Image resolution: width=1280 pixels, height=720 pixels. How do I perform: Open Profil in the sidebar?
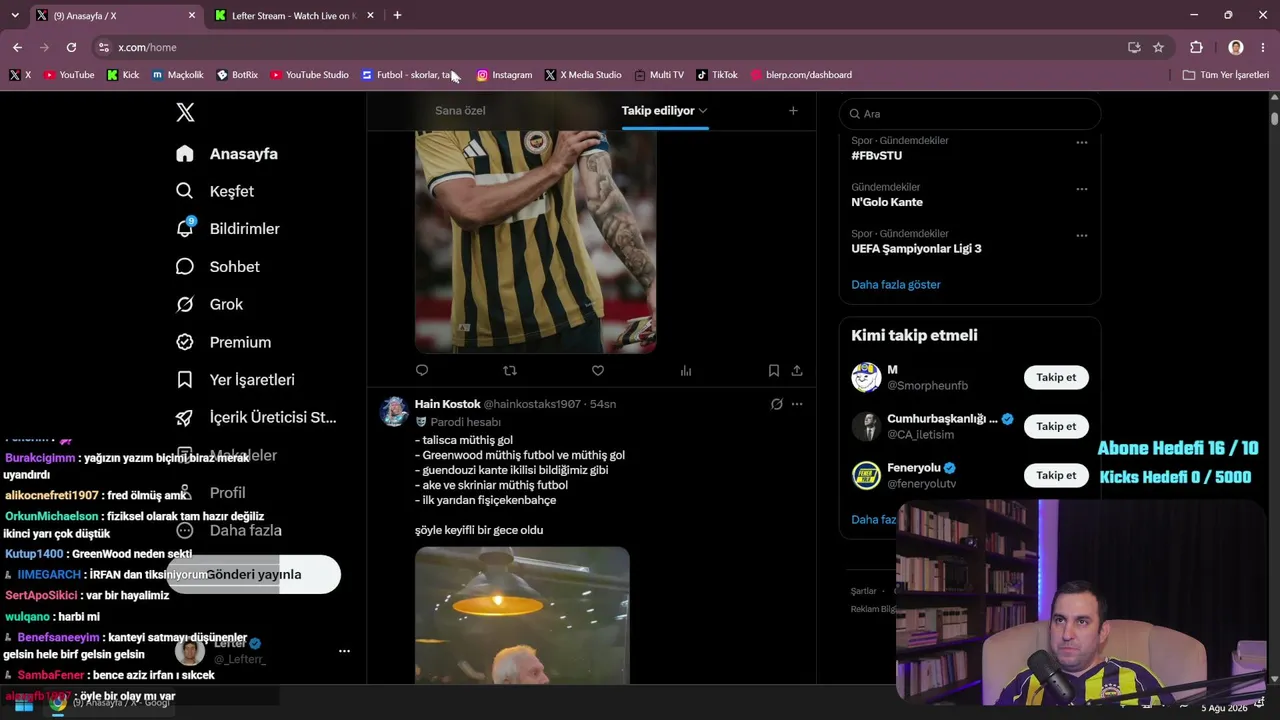(x=210, y=493)
